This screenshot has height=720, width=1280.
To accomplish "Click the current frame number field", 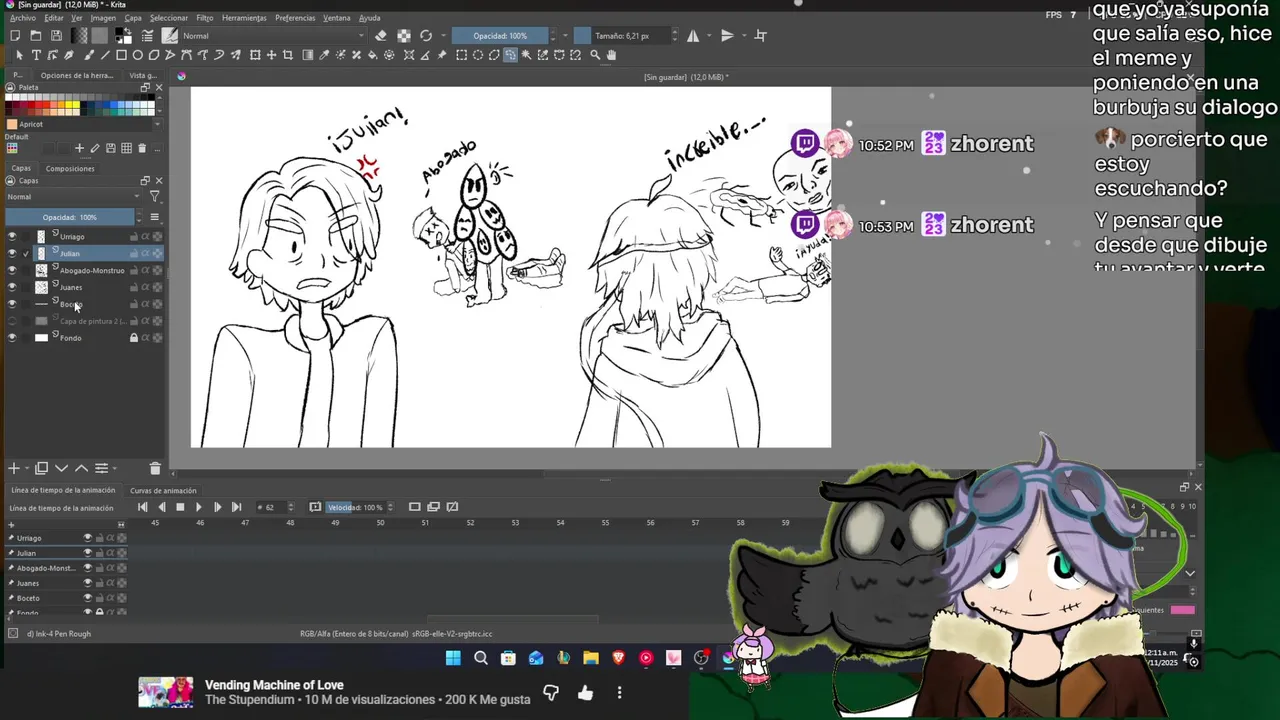I will [x=272, y=507].
